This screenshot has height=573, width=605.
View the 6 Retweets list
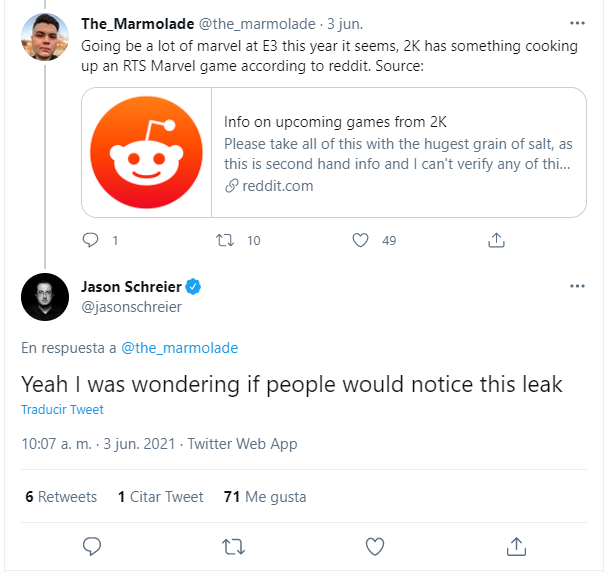[x=61, y=497]
